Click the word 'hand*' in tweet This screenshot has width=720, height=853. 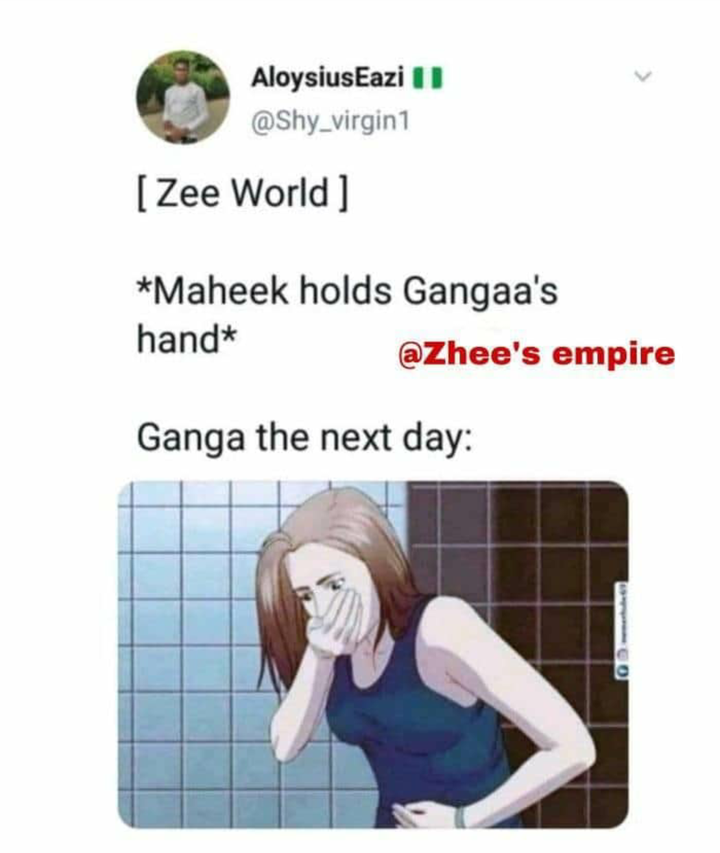point(187,338)
